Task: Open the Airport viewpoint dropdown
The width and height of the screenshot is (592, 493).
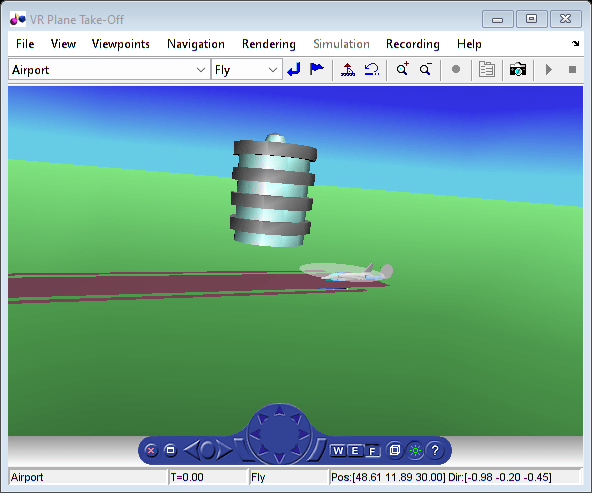Action: click(x=109, y=69)
